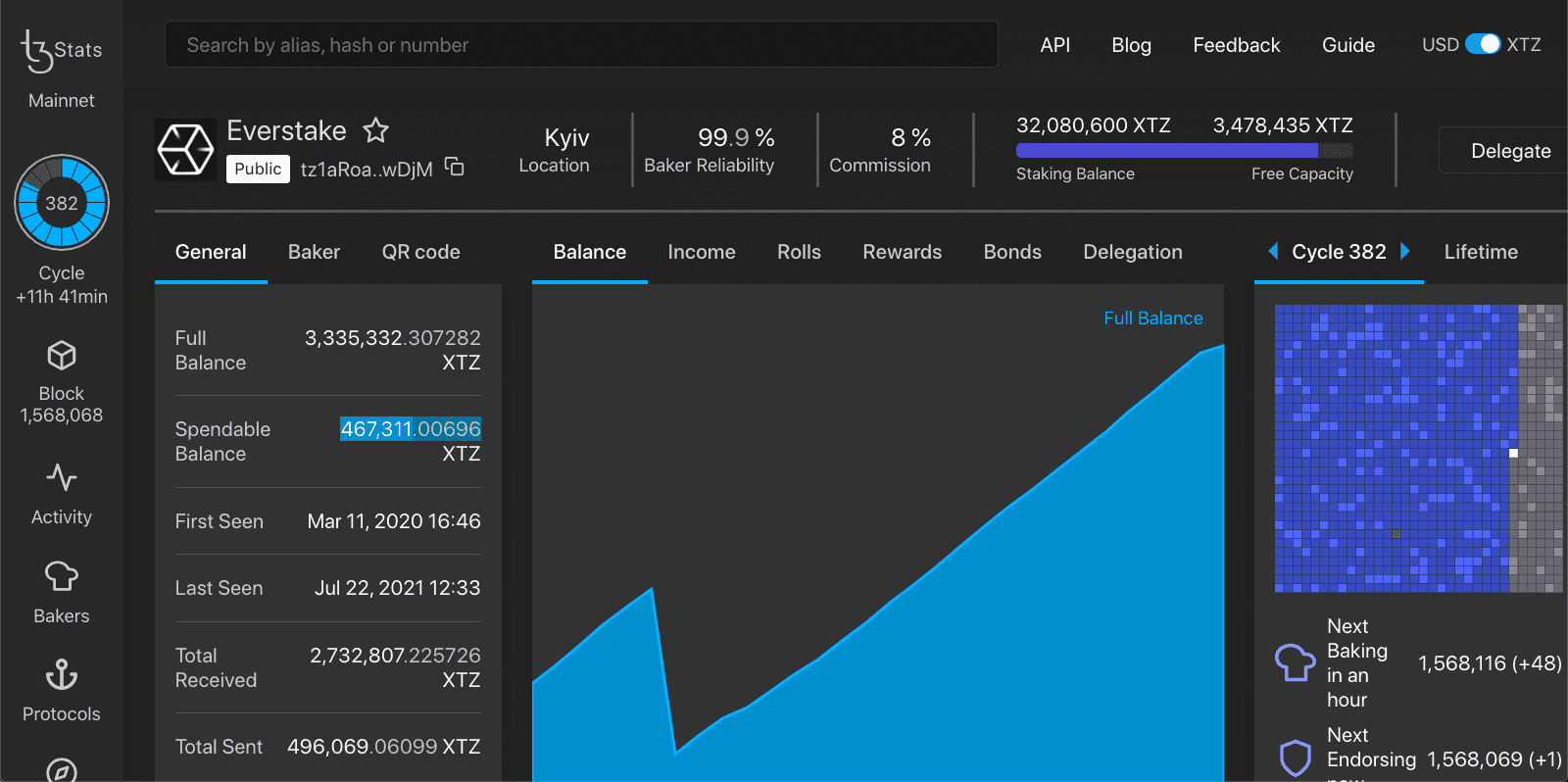Click the TzStats logo icon

click(38, 50)
